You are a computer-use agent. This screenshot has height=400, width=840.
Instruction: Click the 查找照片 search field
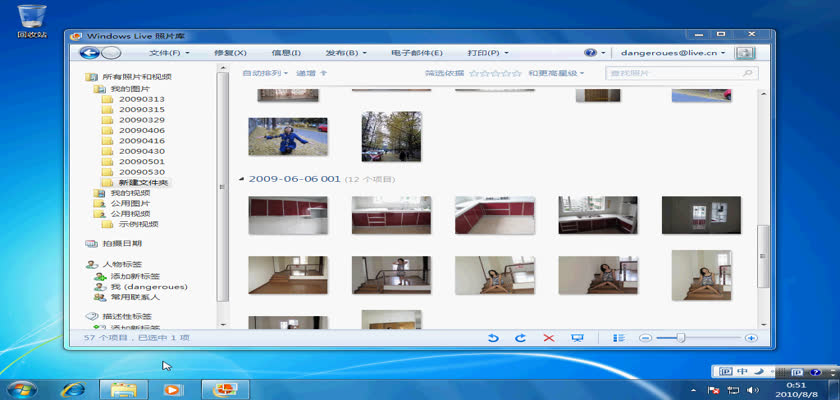(675, 73)
